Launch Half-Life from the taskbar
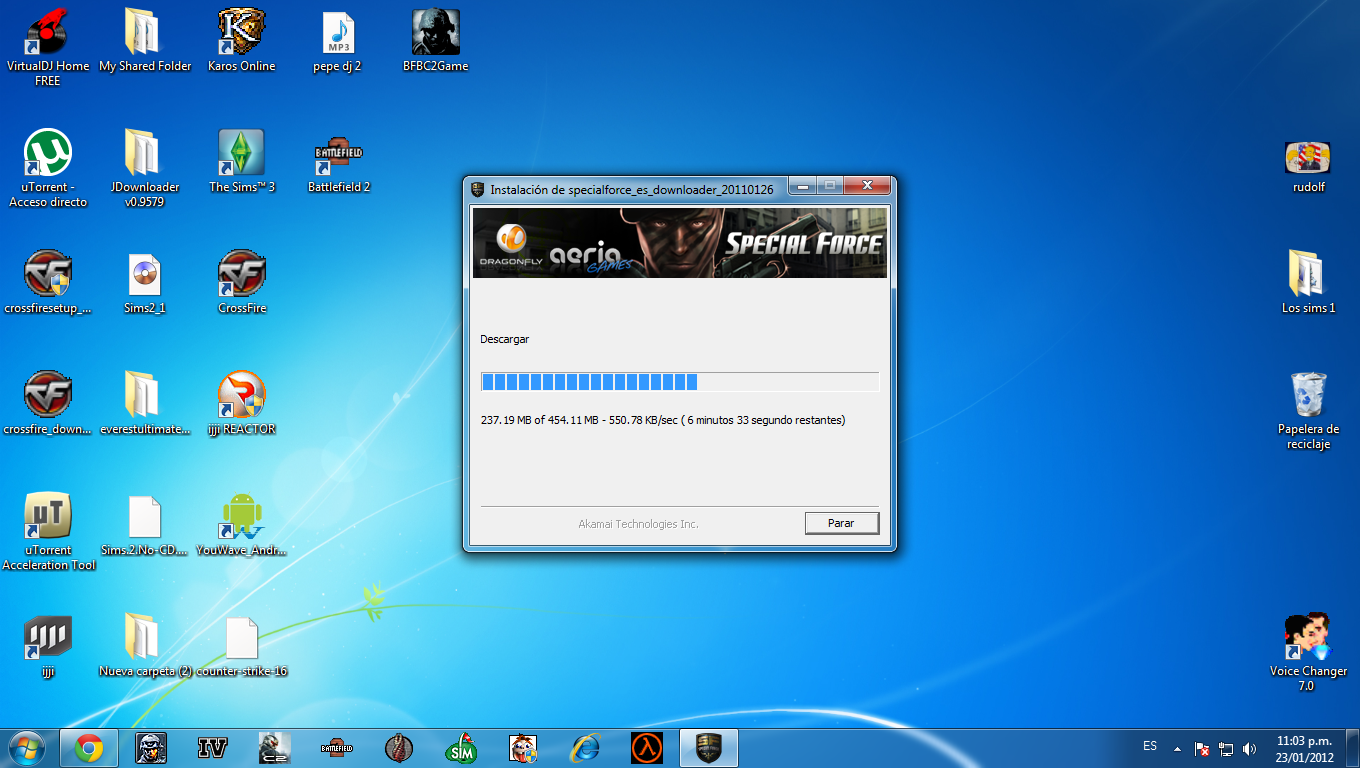Screen dimensions: 1360x768 [647, 748]
